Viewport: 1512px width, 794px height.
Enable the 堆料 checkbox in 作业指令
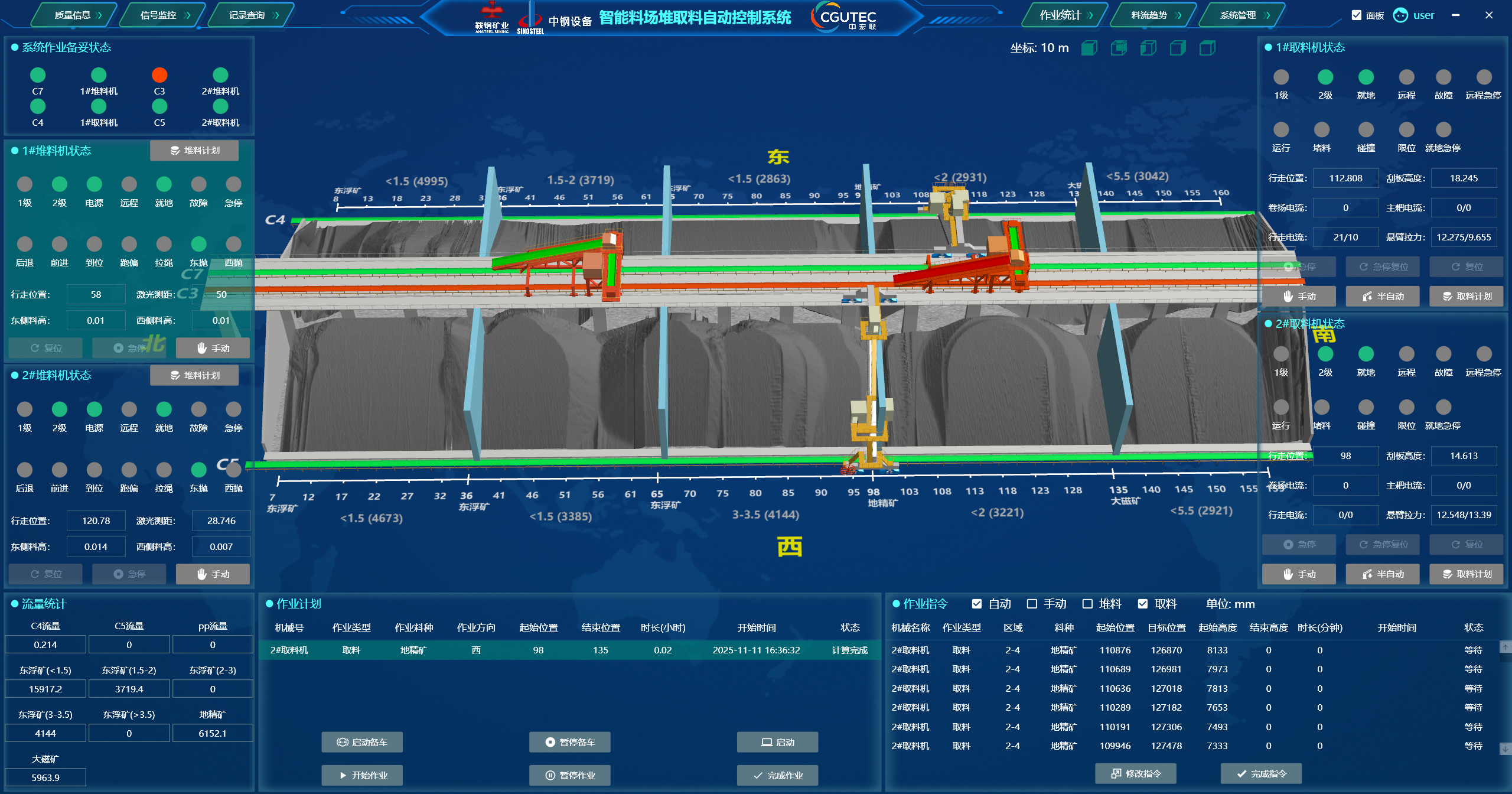point(1087,604)
